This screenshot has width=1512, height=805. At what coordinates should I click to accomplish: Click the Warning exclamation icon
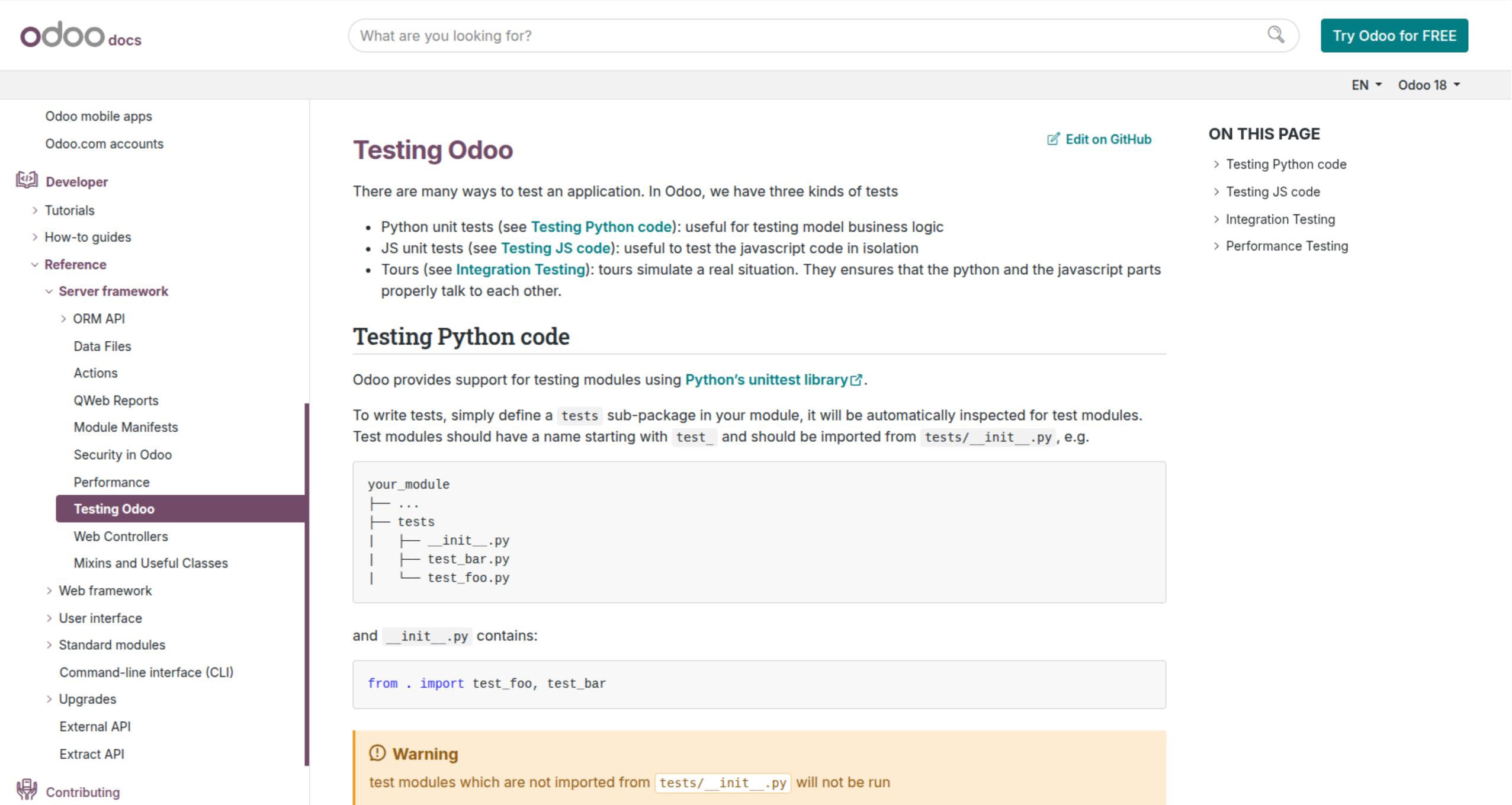pyautogui.click(x=377, y=753)
